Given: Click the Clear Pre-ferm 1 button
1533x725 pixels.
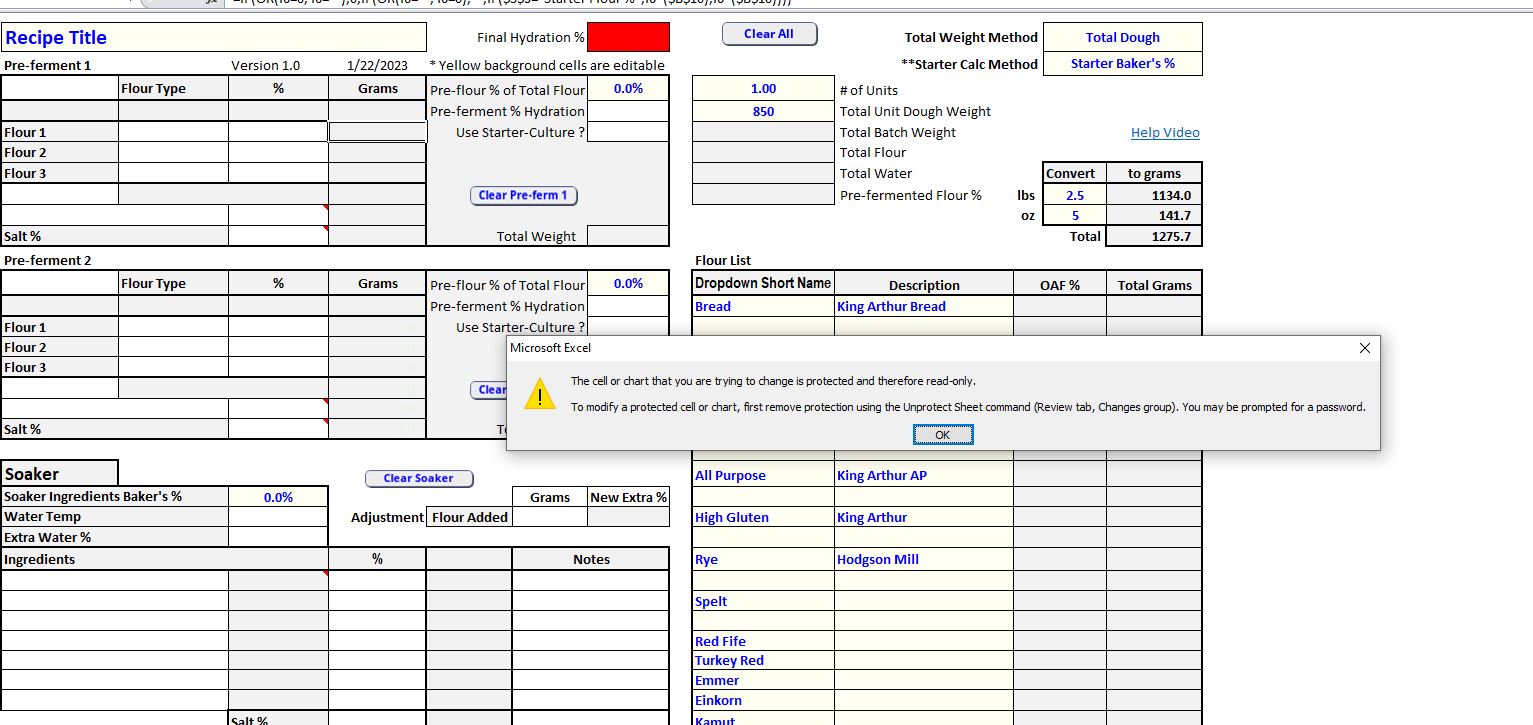Looking at the screenshot, I should tap(523, 195).
